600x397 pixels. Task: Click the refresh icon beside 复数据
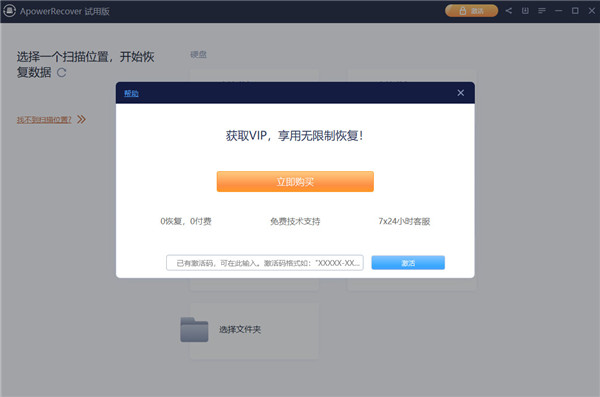(x=62, y=72)
